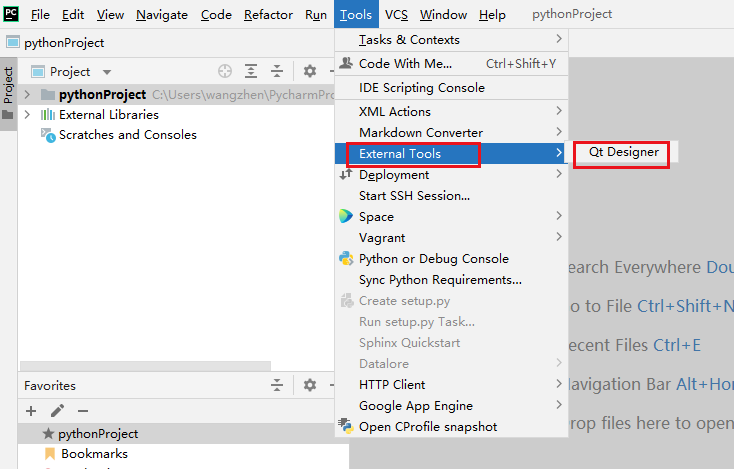Click the pencil edit icon in Favorites
Screen dimensions: 734x469
coord(57,411)
